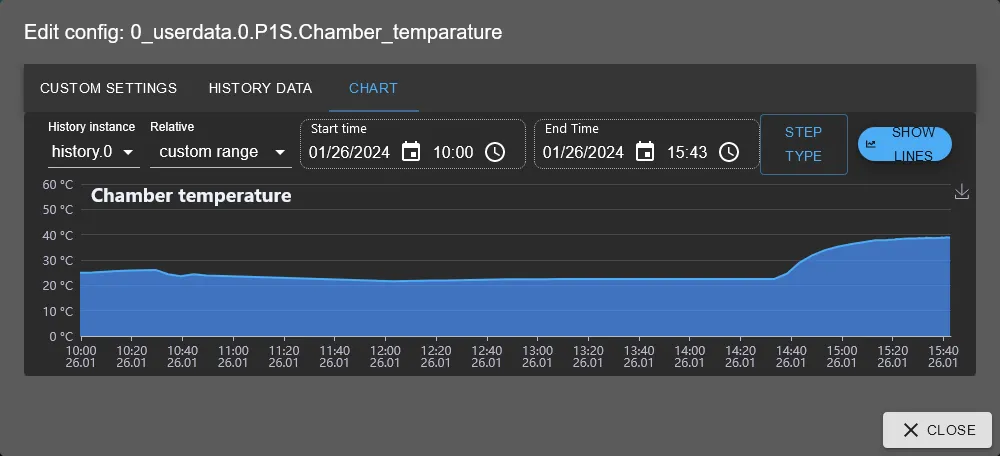This screenshot has width=1000, height=456.
Task: Click the Chamber temperature chart title
Action: point(191,196)
